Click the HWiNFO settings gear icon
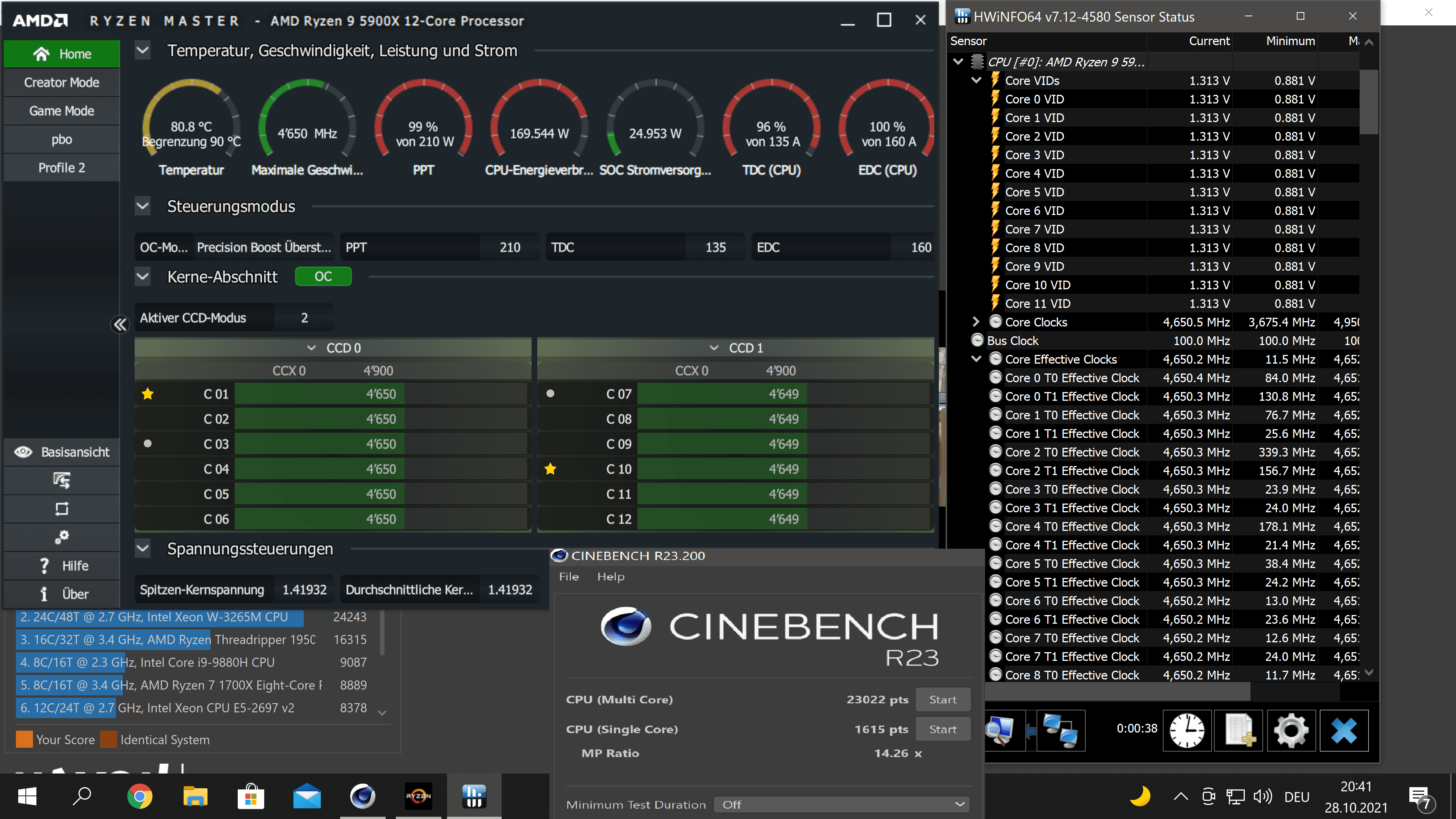 [1291, 730]
